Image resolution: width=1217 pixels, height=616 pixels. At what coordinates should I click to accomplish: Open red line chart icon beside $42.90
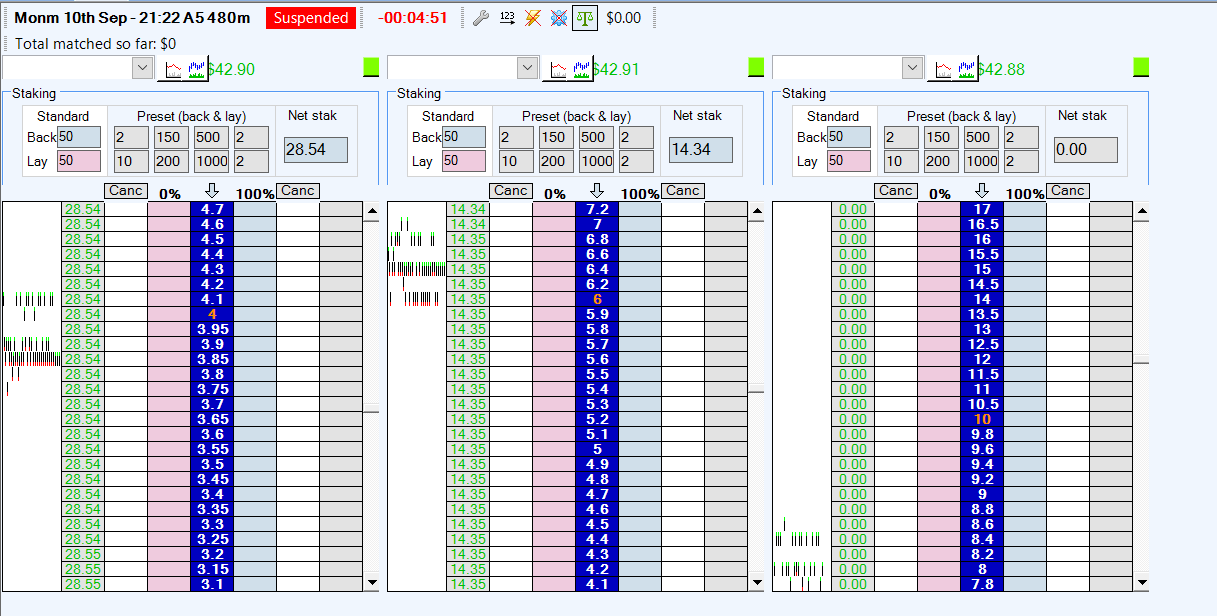174,68
